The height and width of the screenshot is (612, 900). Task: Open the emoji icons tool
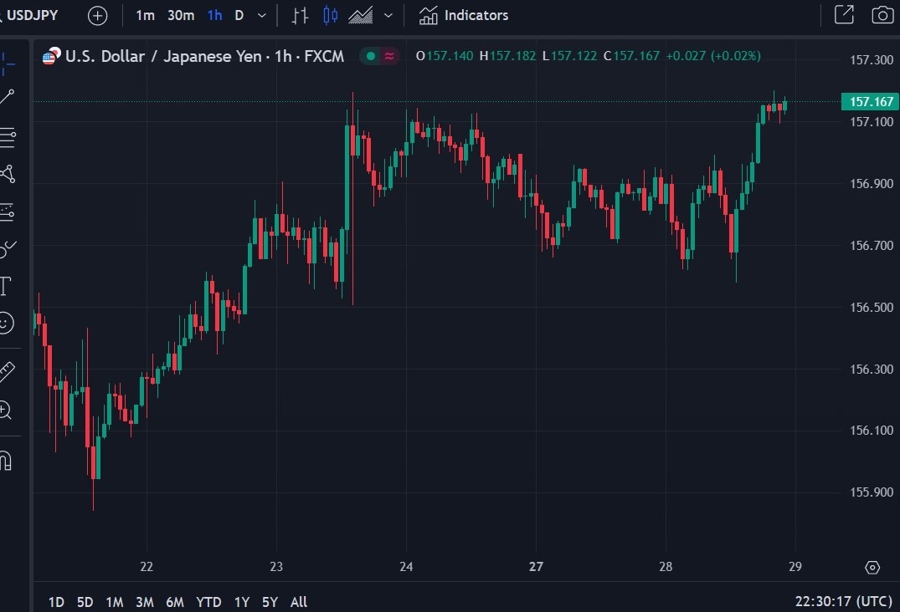coord(6,323)
